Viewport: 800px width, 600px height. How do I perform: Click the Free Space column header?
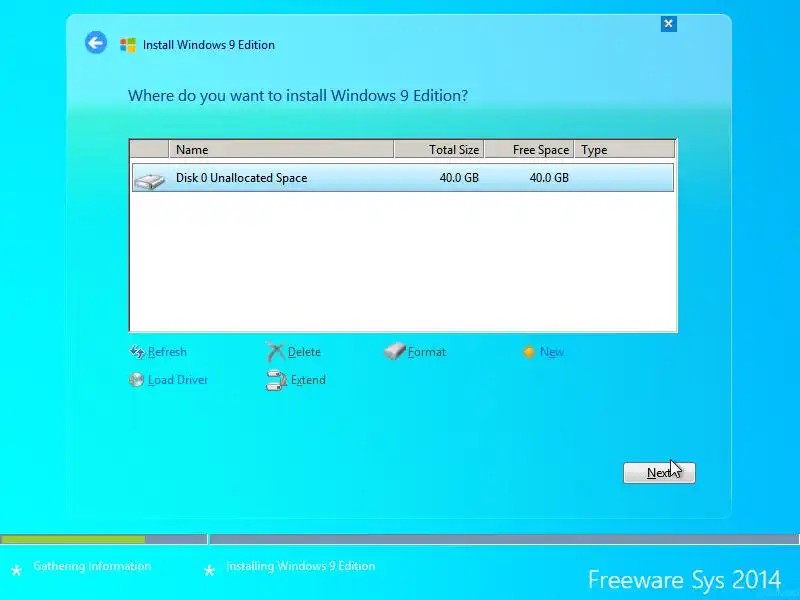click(x=529, y=149)
